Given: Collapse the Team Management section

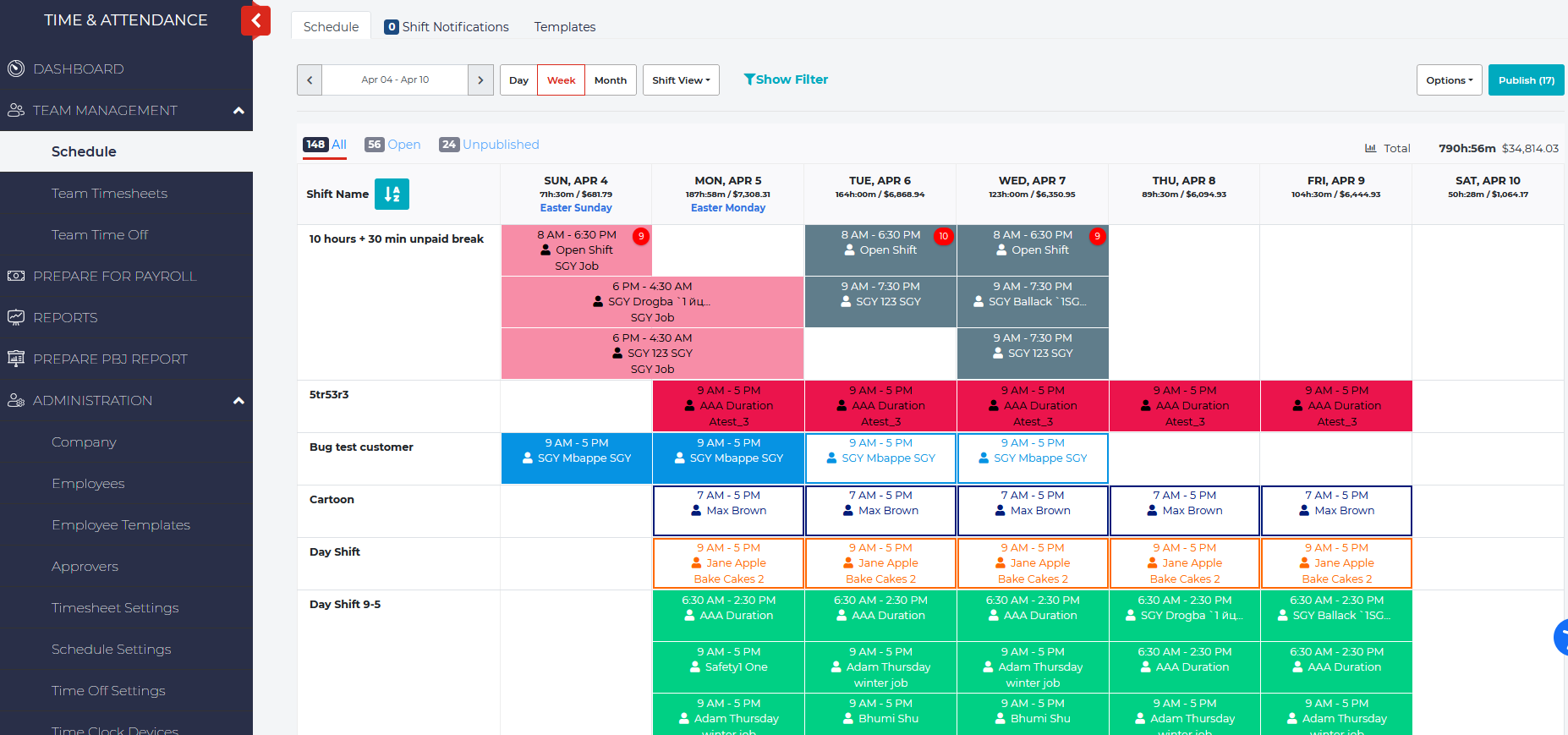Looking at the screenshot, I should point(238,111).
